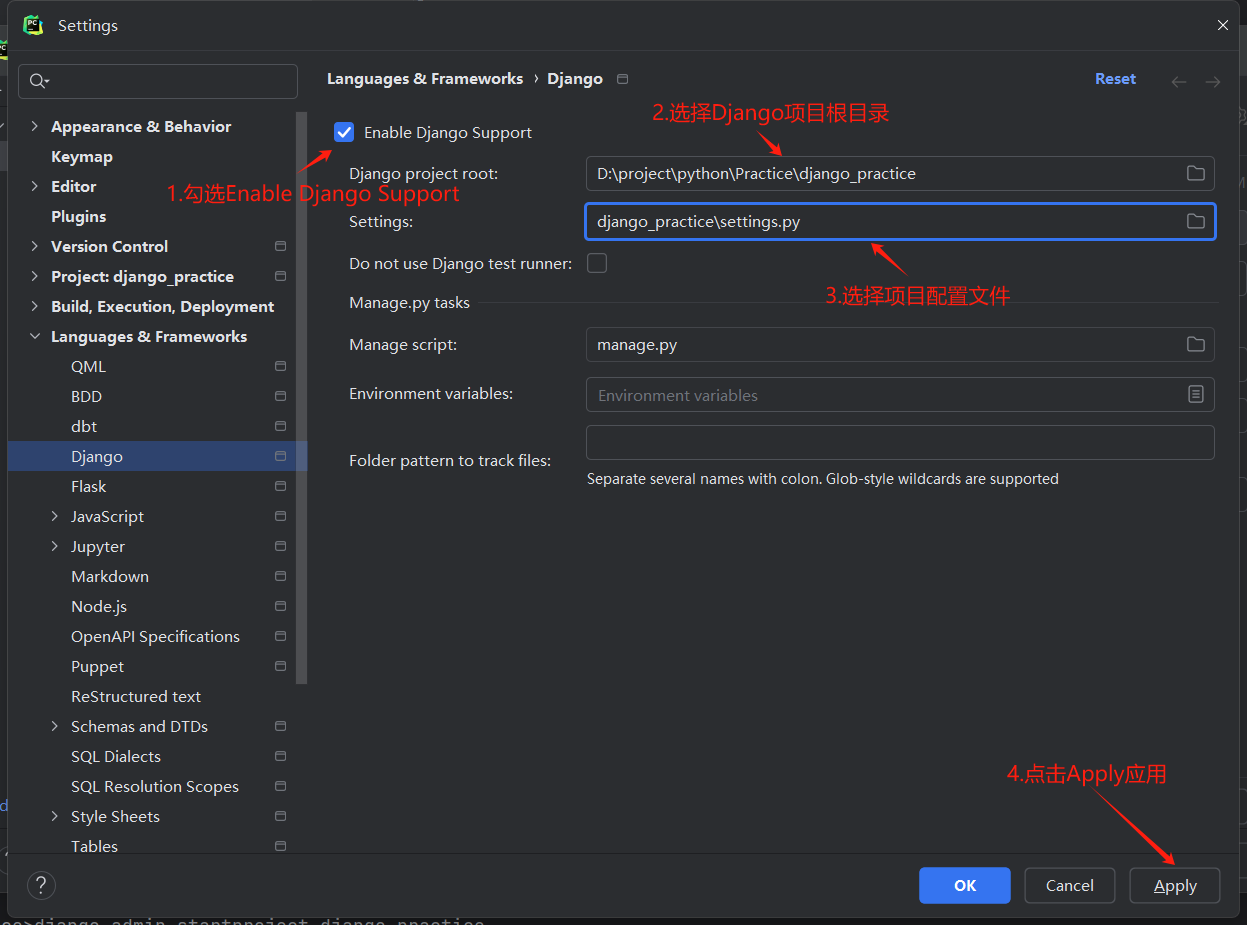Click the Folder pattern to track files field

click(x=900, y=442)
